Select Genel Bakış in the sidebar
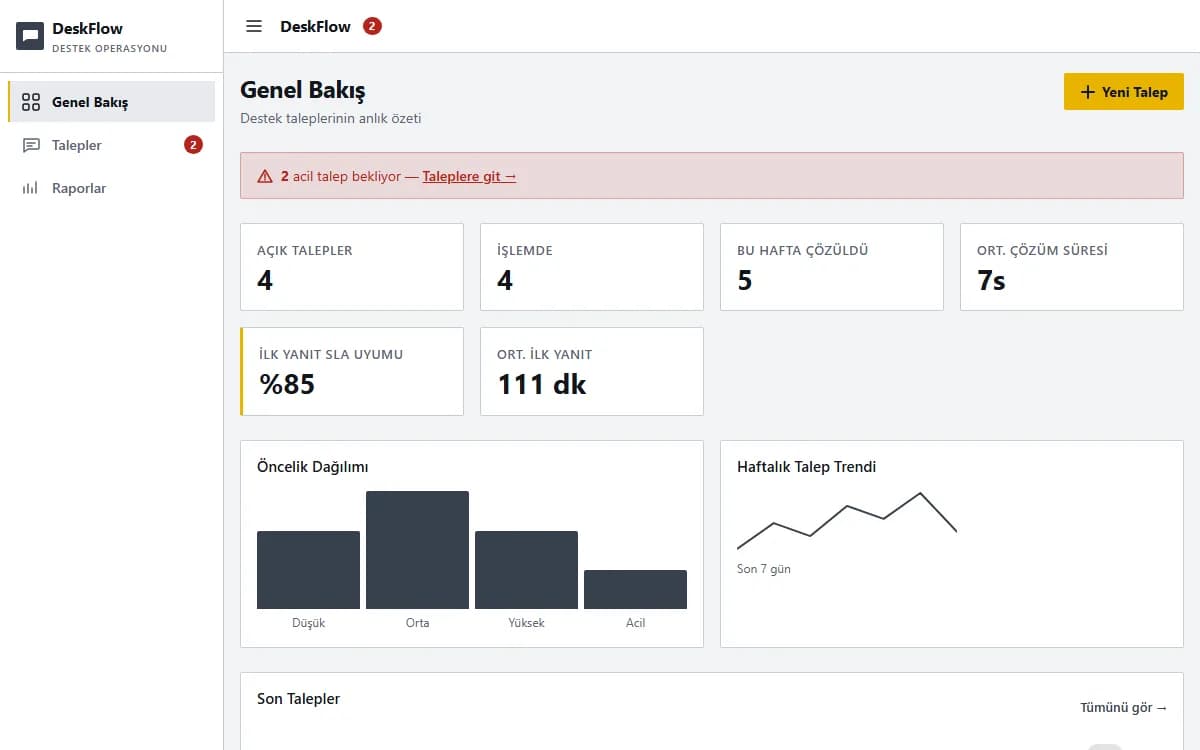The height and width of the screenshot is (750, 1200). 111,102
